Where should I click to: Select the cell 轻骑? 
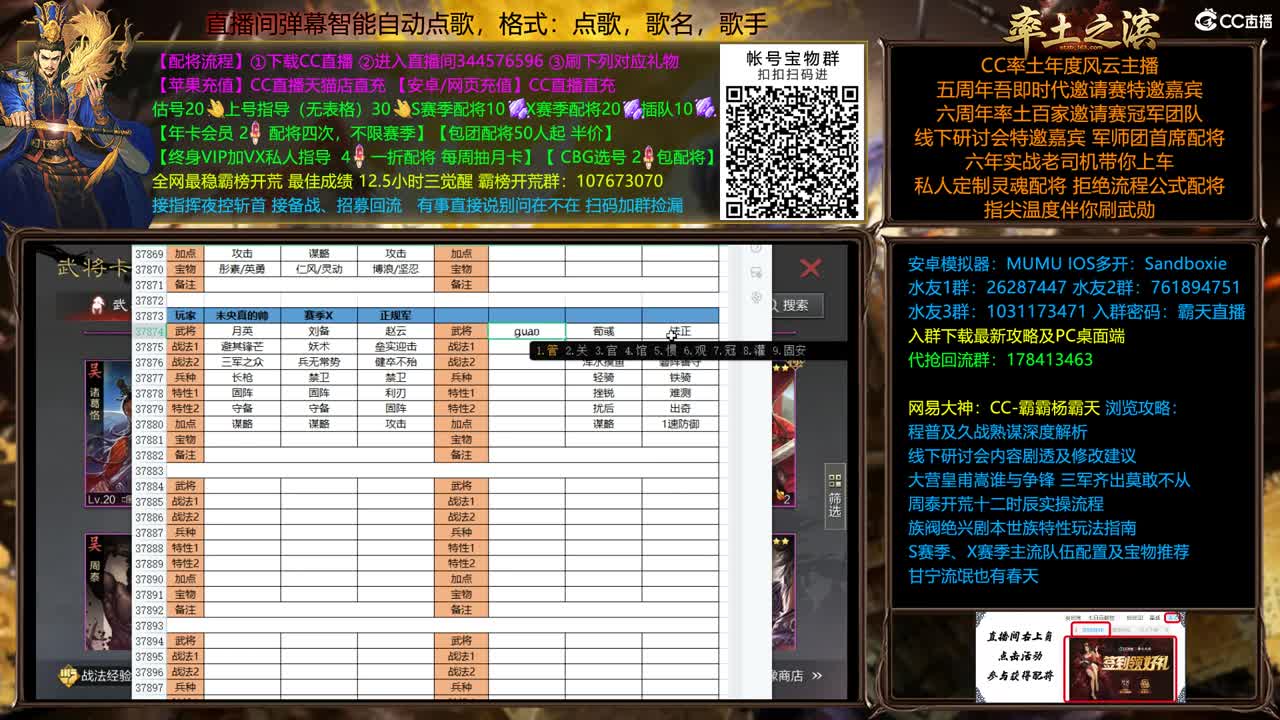[x=604, y=378]
